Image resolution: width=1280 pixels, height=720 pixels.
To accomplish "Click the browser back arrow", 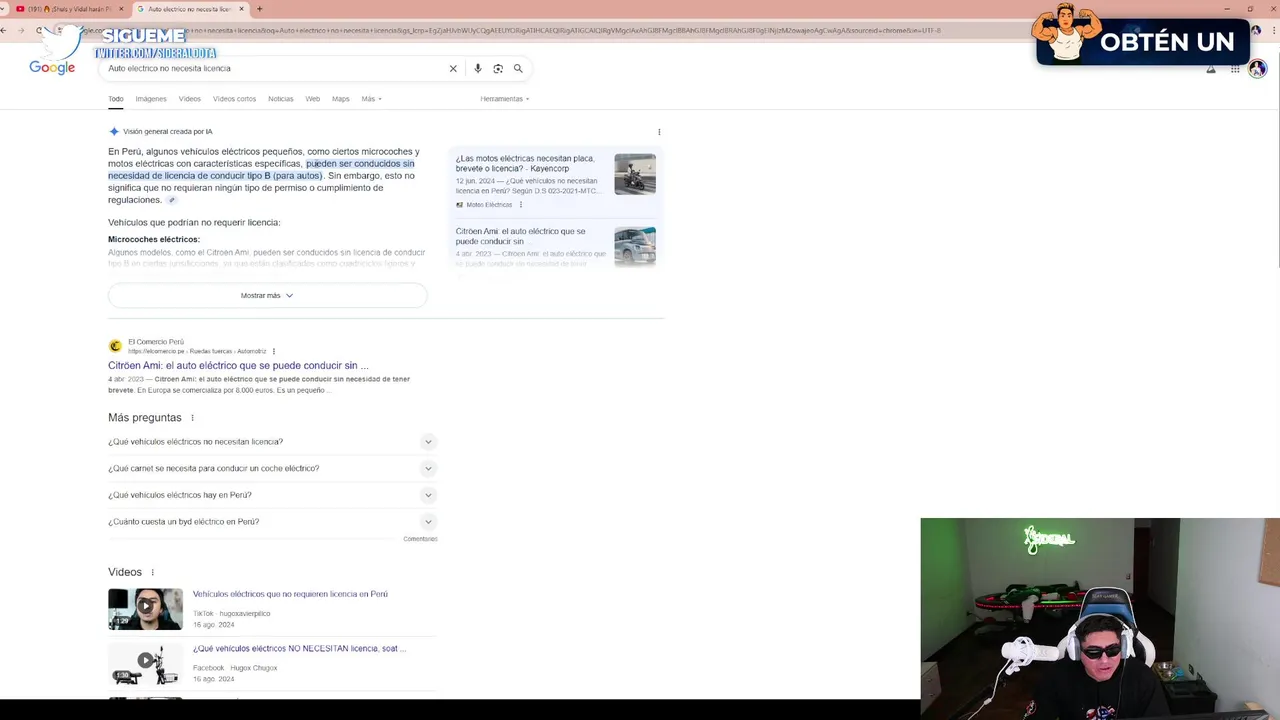I will coord(4,30).
